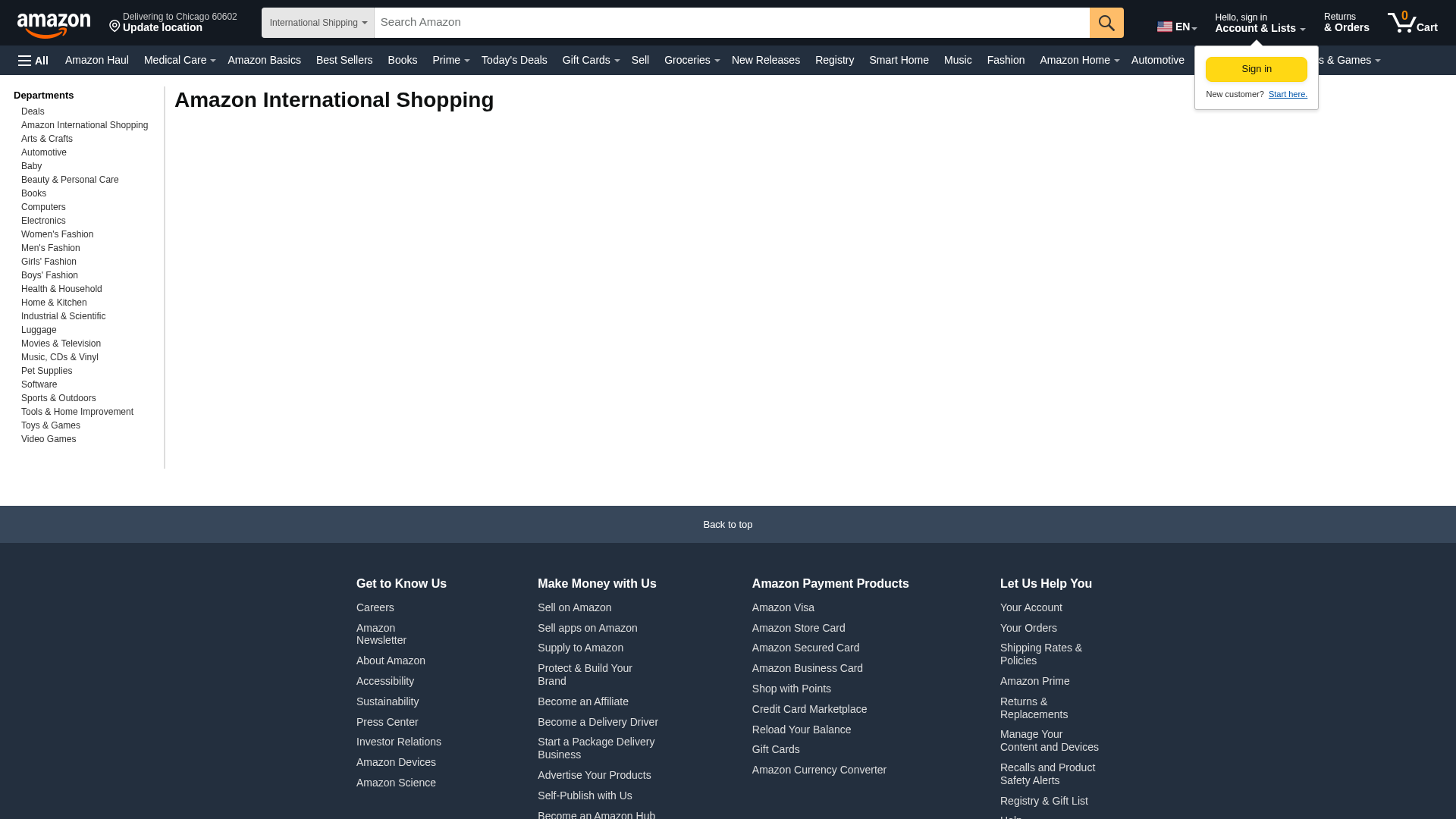
Task: Open Shipping Rates & Policies footer link
Action: (1040, 654)
